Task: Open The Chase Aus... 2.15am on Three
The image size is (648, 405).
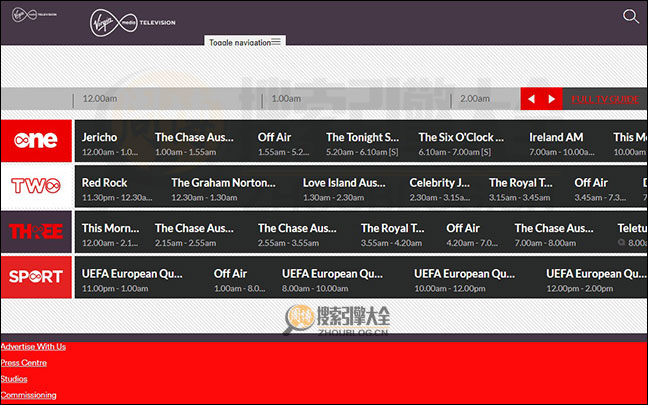Action: [x=194, y=234]
